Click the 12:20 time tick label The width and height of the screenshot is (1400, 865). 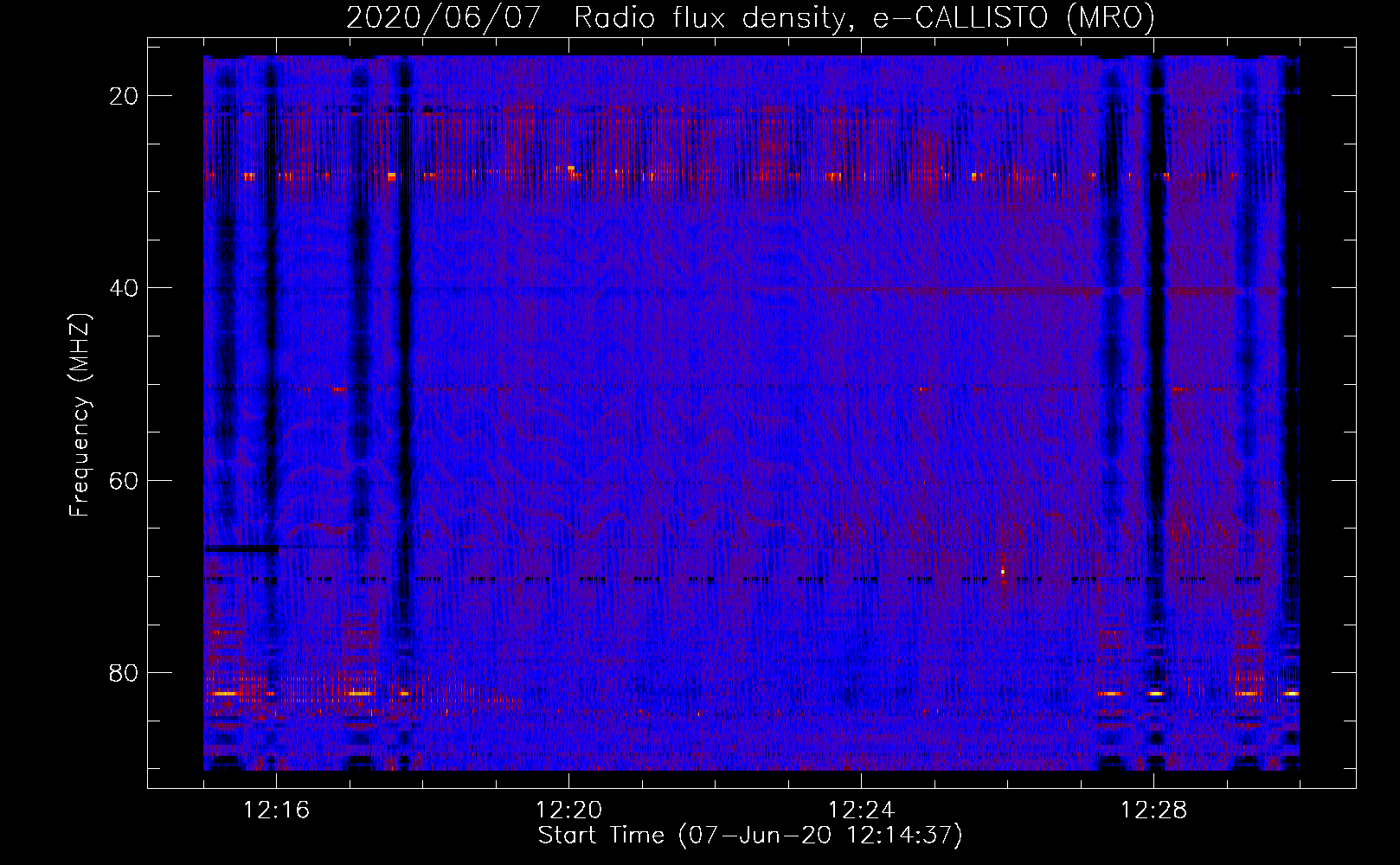[568, 811]
